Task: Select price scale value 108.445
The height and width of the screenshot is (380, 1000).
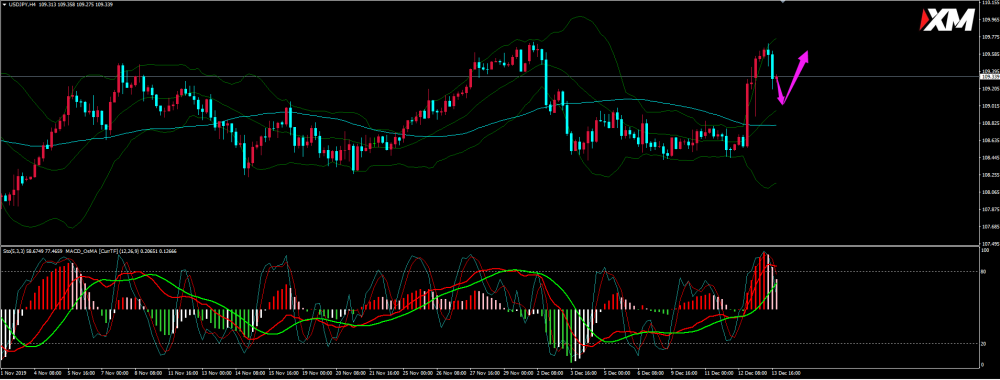Action: tap(991, 157)
